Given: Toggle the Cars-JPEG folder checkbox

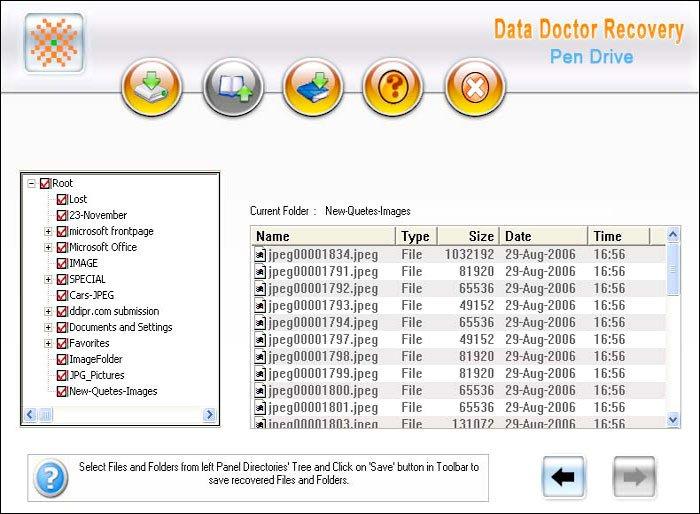Looking at the screenshot, I should click(62, 296).
